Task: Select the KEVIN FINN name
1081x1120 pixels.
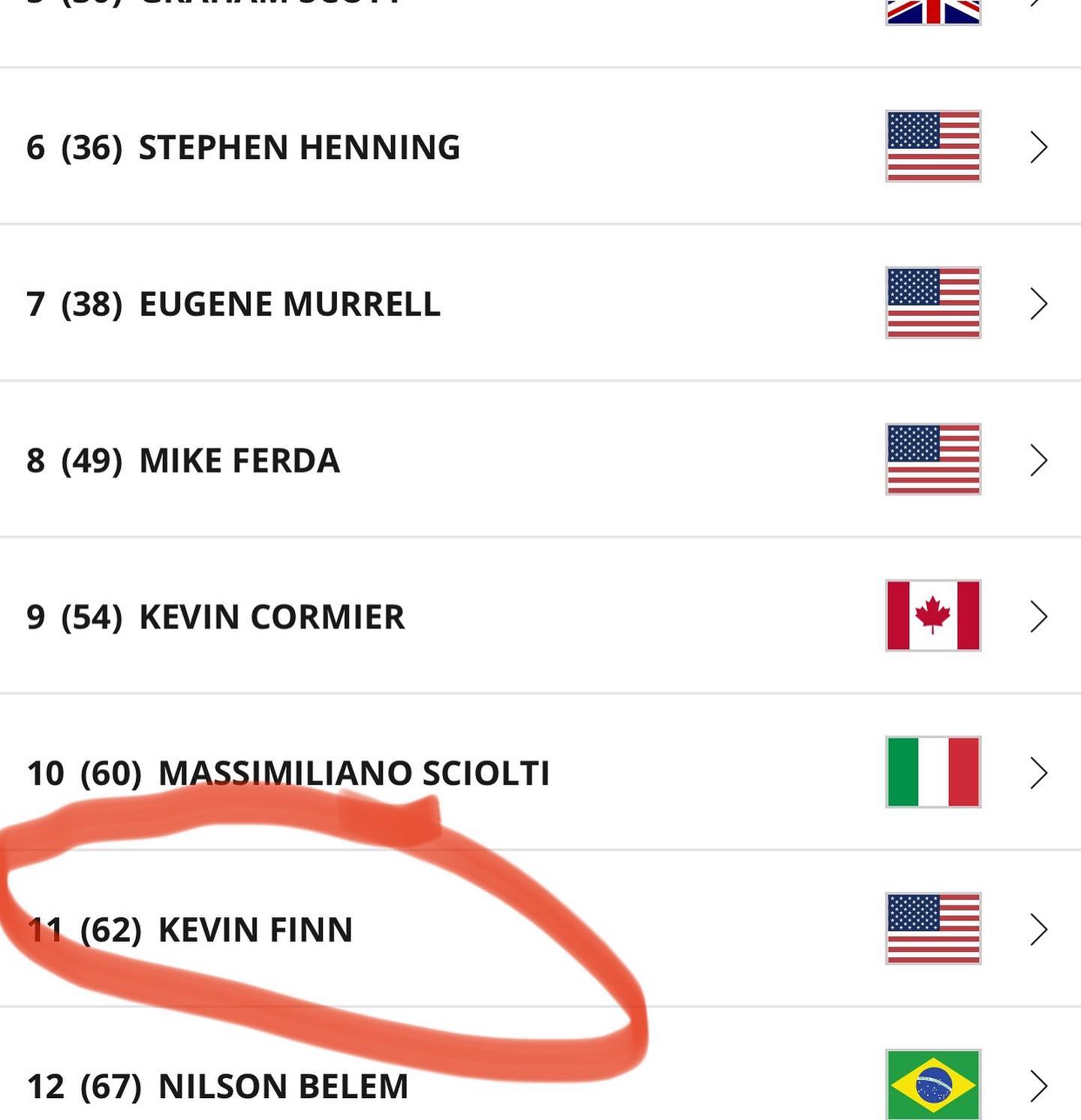Action: click(255, 930)
